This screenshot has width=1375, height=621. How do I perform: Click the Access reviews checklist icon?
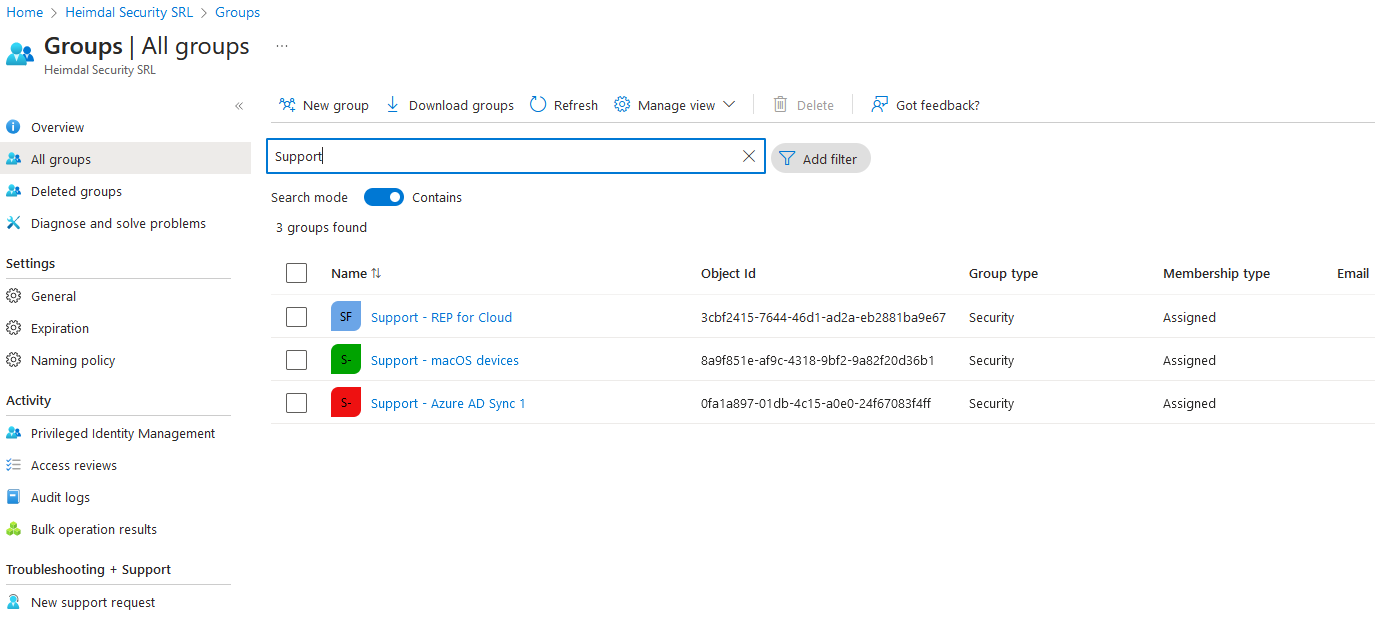click(x=13, y=465)
